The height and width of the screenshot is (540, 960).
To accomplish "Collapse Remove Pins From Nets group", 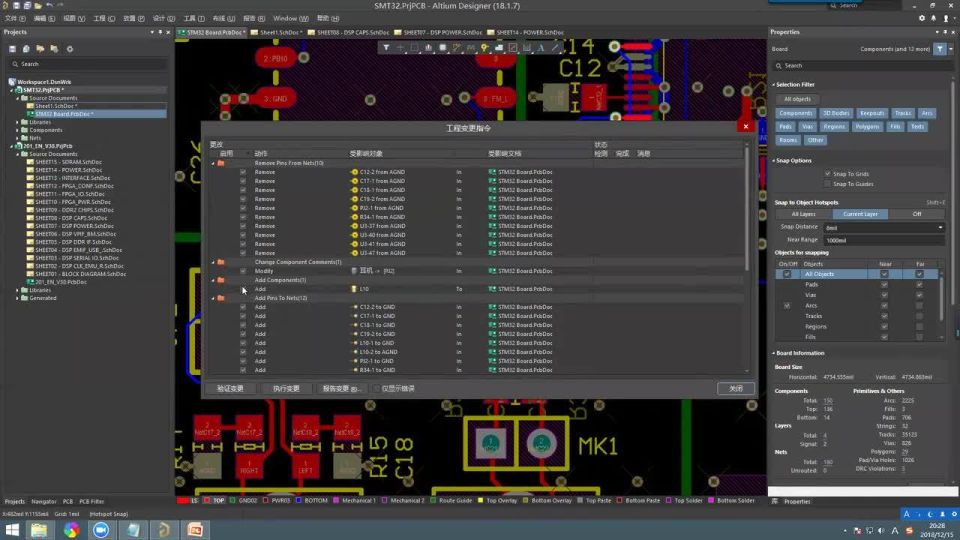I will coord(213,163).
